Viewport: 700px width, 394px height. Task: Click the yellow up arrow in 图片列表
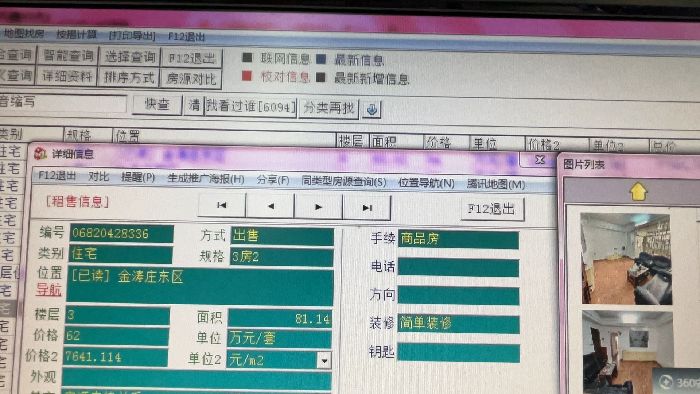click(638, 192)
